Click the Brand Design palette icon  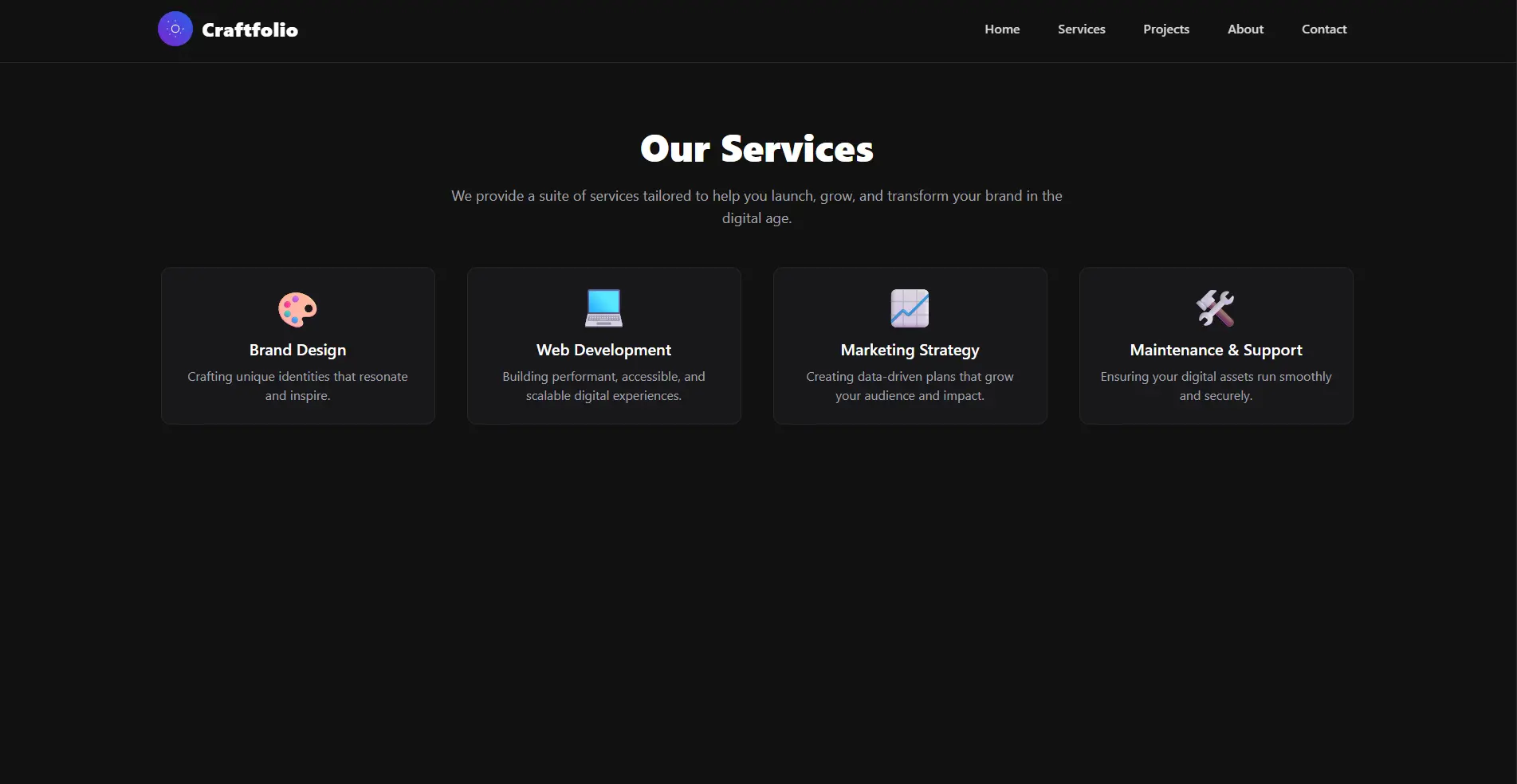(x=297, y=308)
